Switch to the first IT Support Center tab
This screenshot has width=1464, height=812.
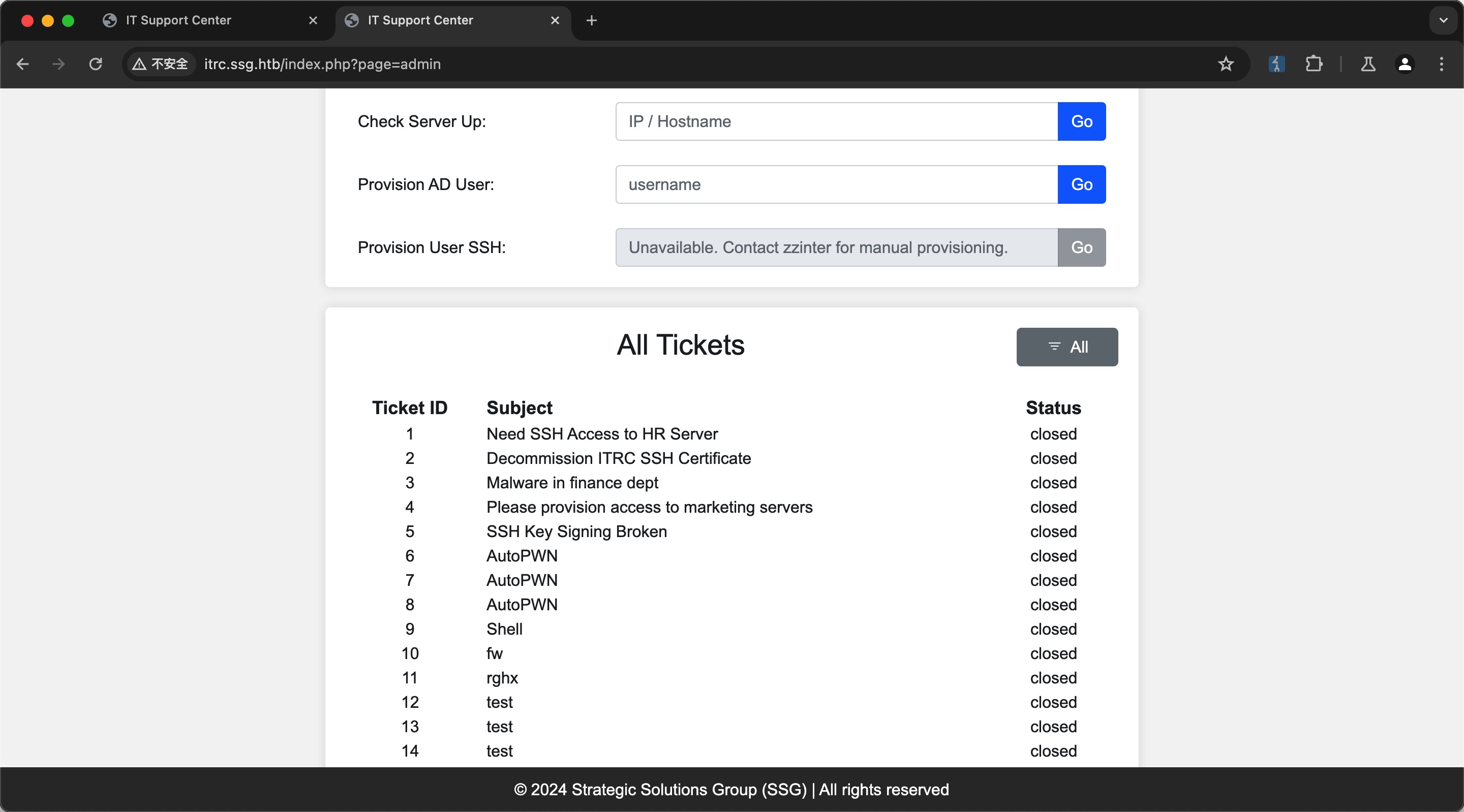tap(178, 20)
